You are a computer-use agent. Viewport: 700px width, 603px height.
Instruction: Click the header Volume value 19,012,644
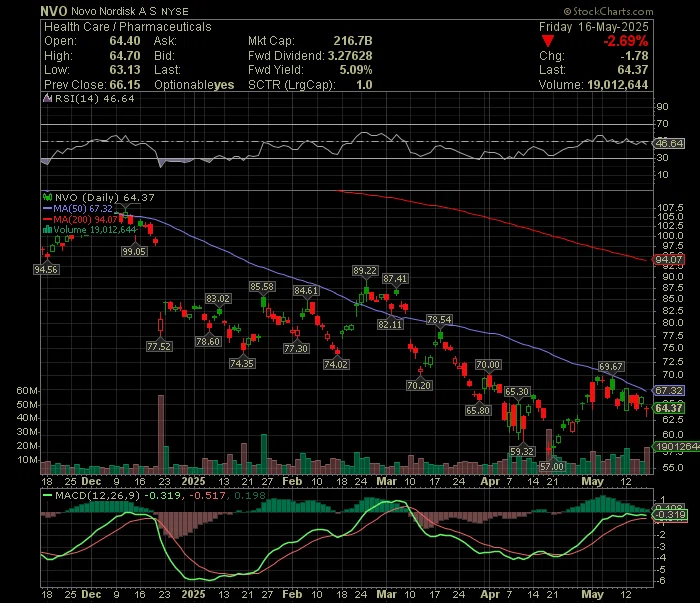(617, 85)
